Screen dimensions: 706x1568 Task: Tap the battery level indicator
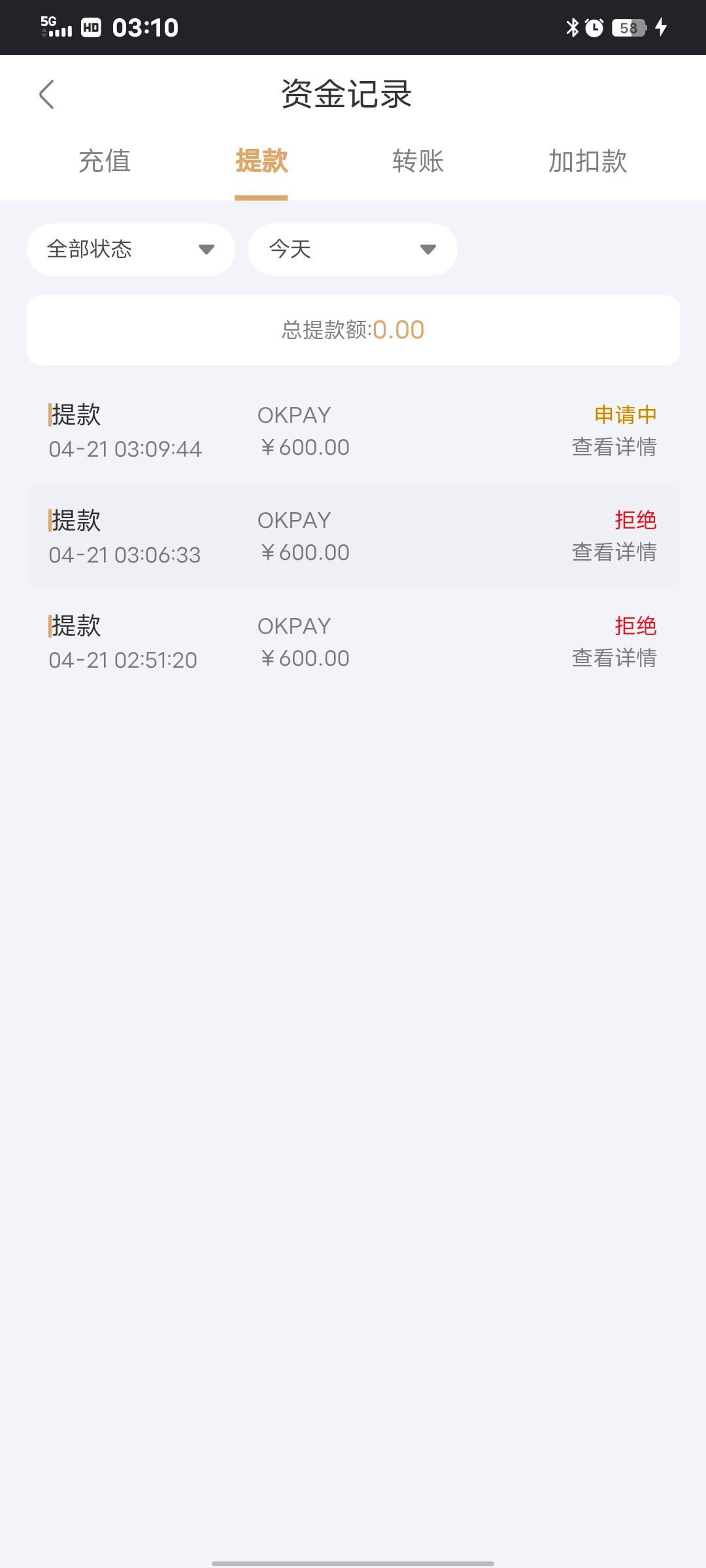(x=629, y=27)
